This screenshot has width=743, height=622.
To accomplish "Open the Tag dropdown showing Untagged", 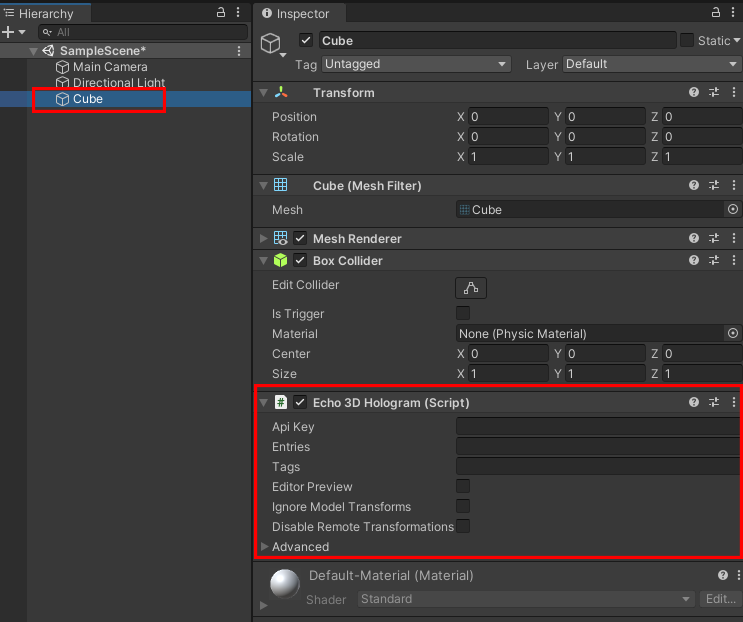I will 416,64.
